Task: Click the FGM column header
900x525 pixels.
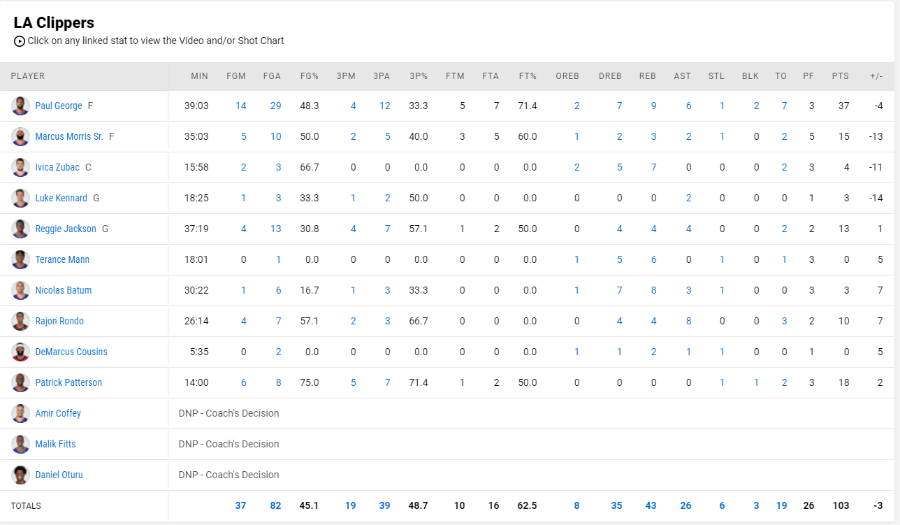Action: (x=236, y=76)
